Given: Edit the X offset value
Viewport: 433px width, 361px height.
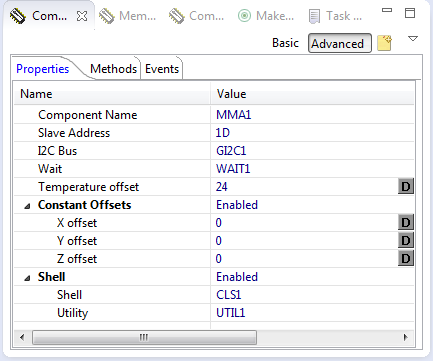Looking at the screenshot, I should (x=219, y=223).
